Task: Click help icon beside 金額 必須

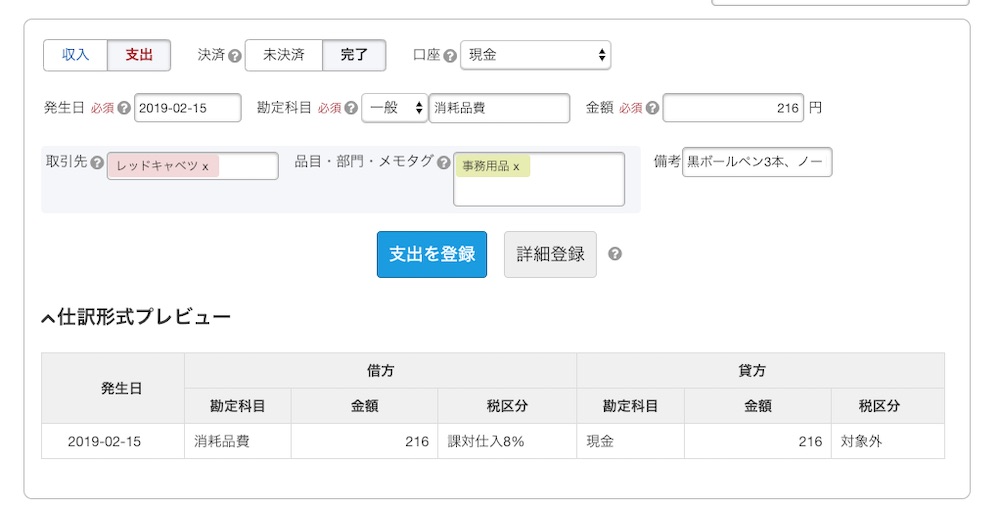Action: pyautogui.click(x=653, y=108)
